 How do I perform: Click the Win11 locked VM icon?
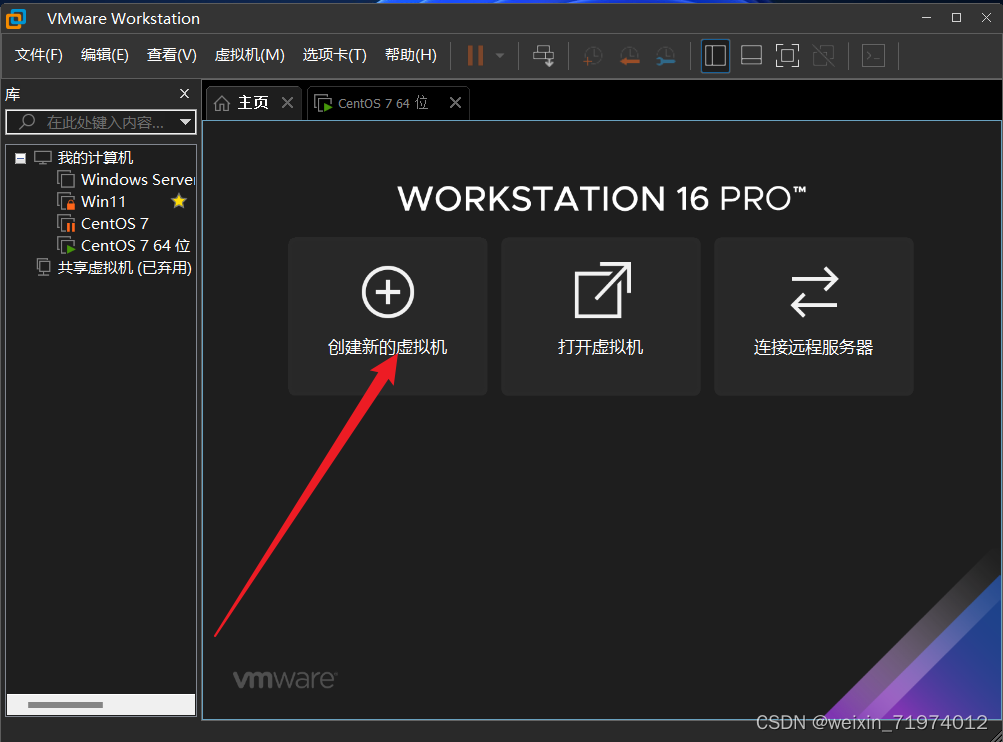[67, 201]
